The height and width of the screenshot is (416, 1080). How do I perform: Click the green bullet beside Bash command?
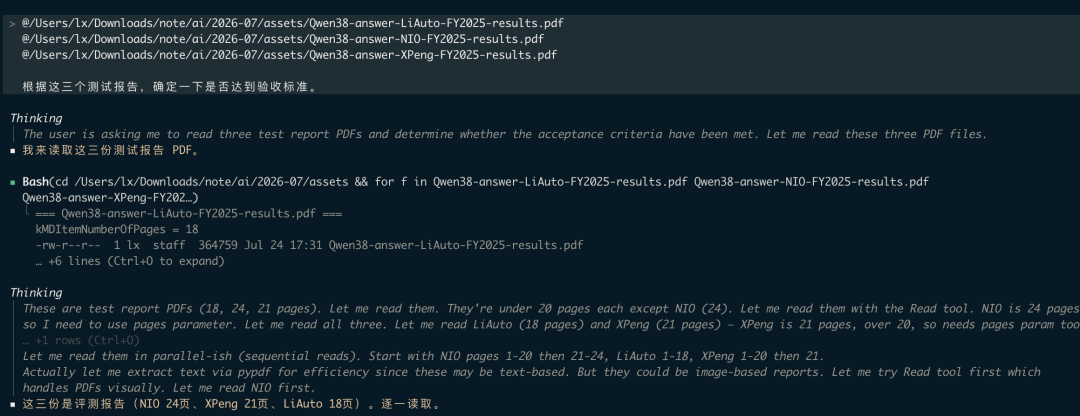(13, 182)
